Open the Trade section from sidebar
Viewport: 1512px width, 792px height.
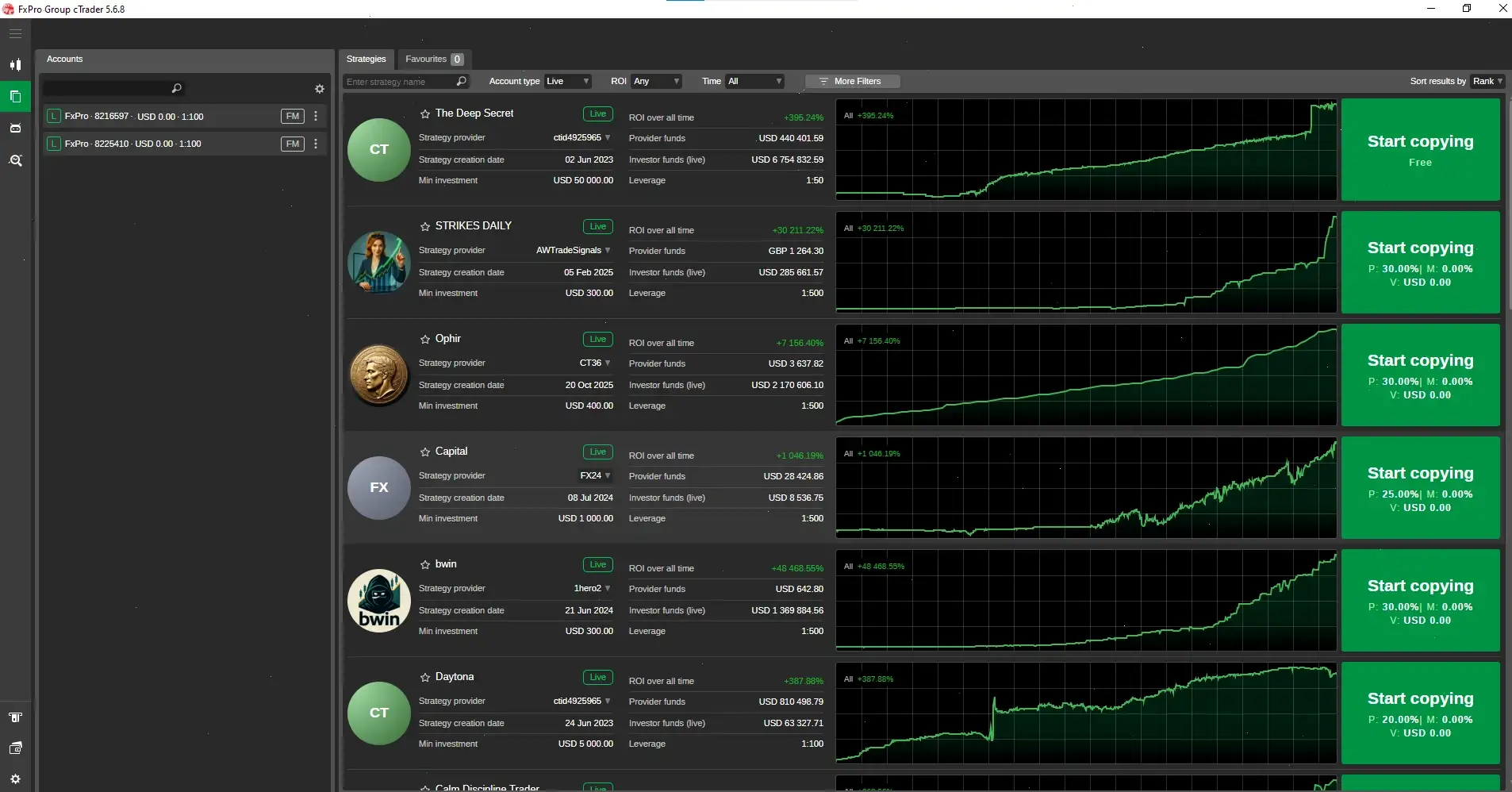pos(15,64)
